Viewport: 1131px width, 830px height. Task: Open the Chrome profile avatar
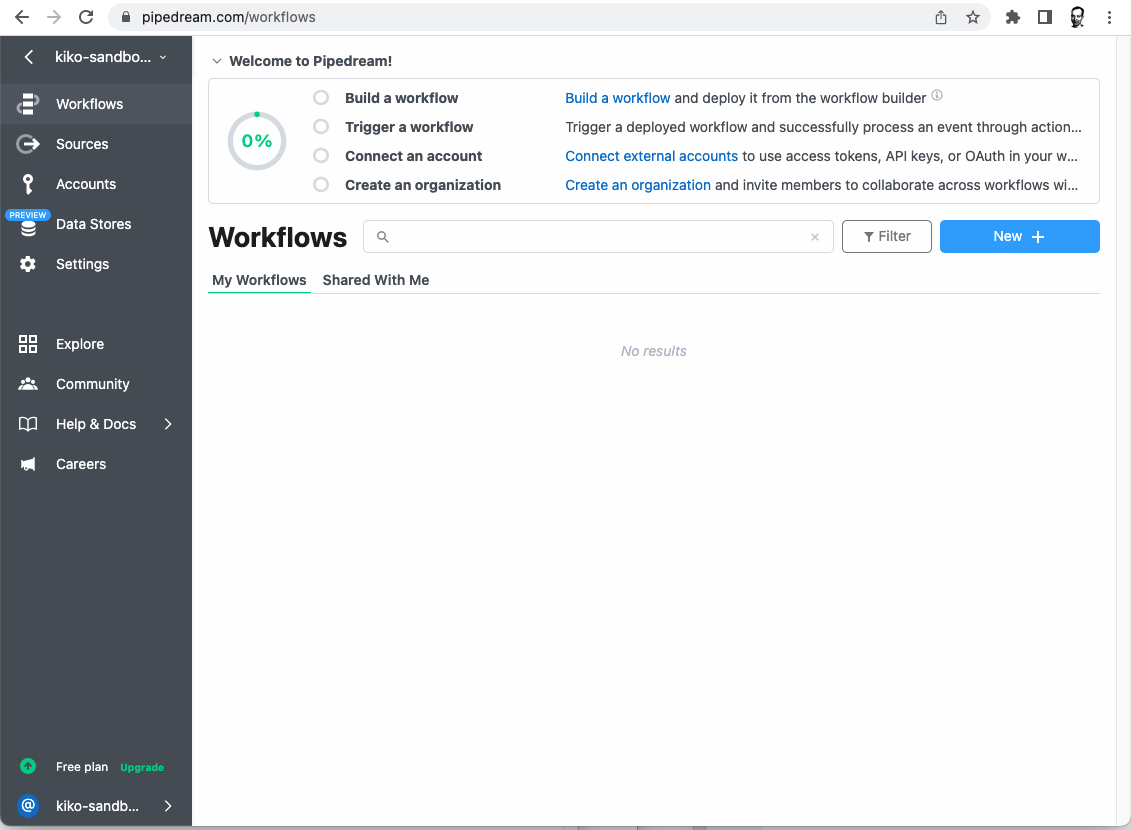[x=1077, y=17]
